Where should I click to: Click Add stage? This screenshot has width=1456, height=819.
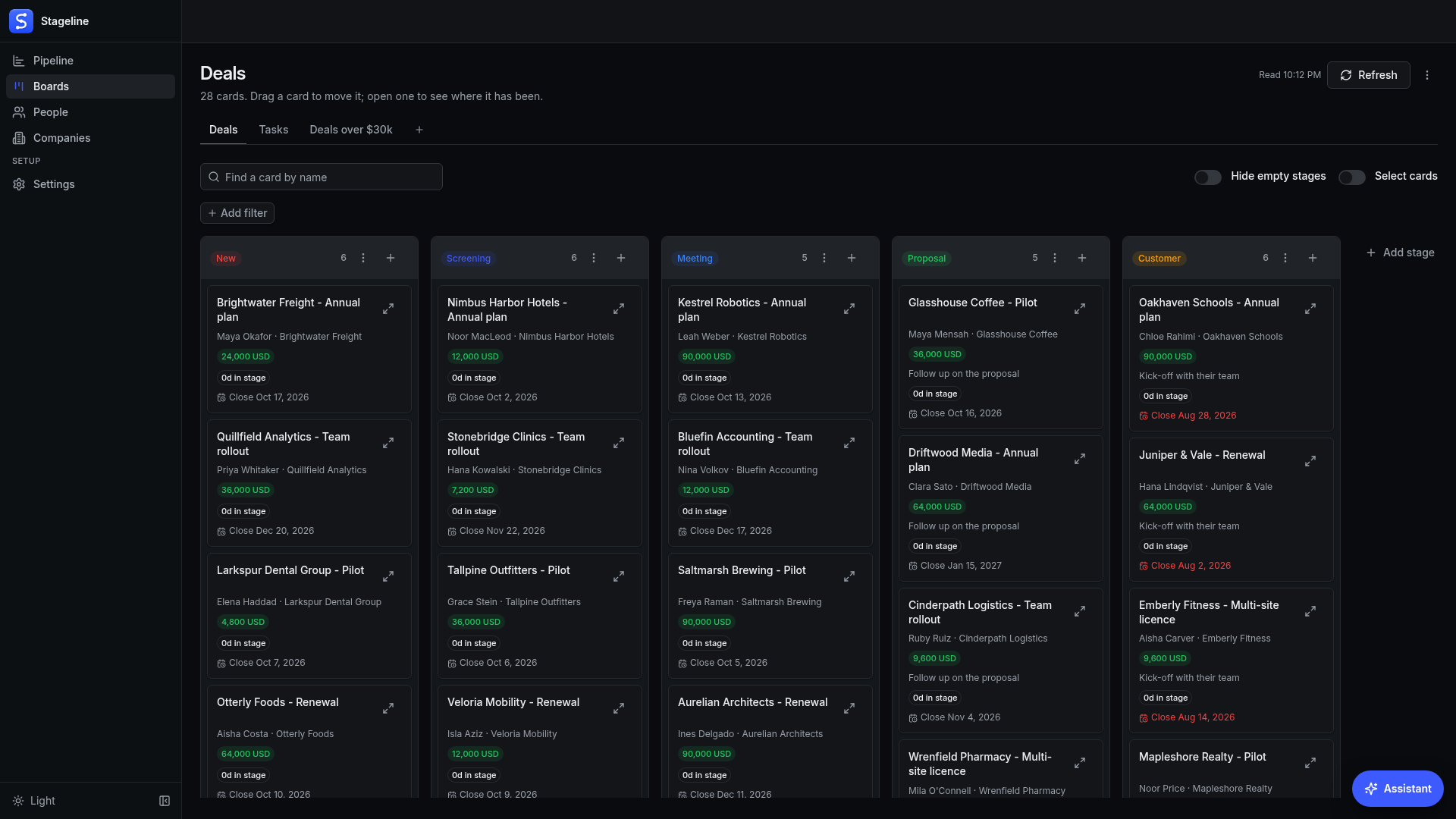1401,253
